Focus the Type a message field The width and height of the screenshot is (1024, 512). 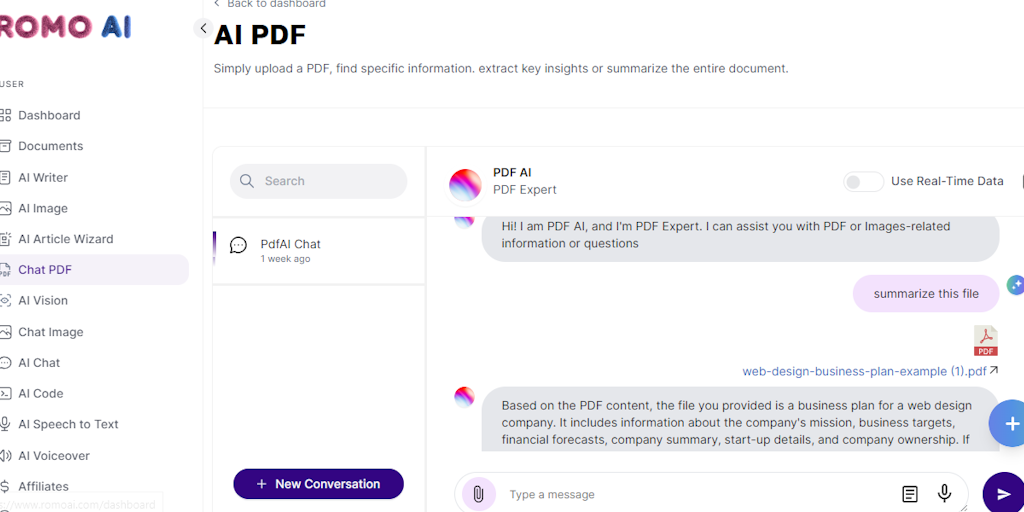(690, 494)
